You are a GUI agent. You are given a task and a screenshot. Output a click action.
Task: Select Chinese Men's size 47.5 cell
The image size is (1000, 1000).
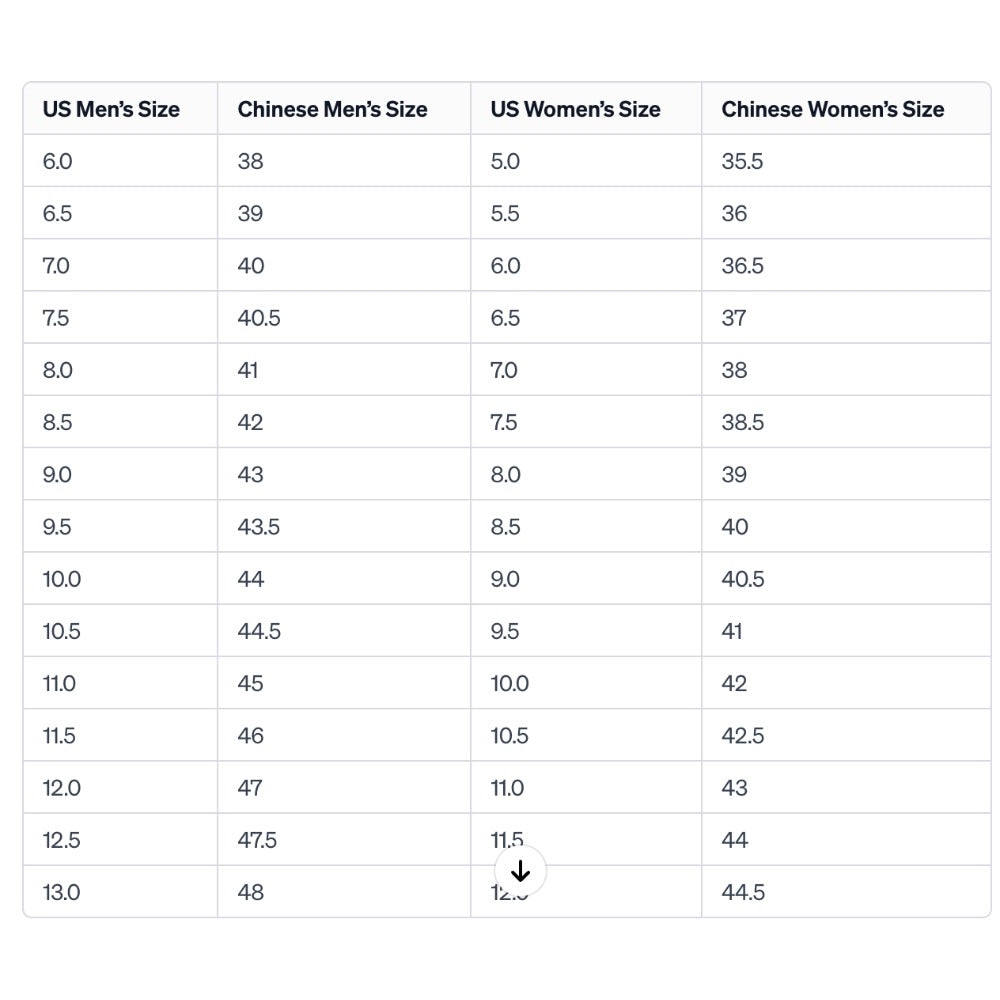[257, 840]
